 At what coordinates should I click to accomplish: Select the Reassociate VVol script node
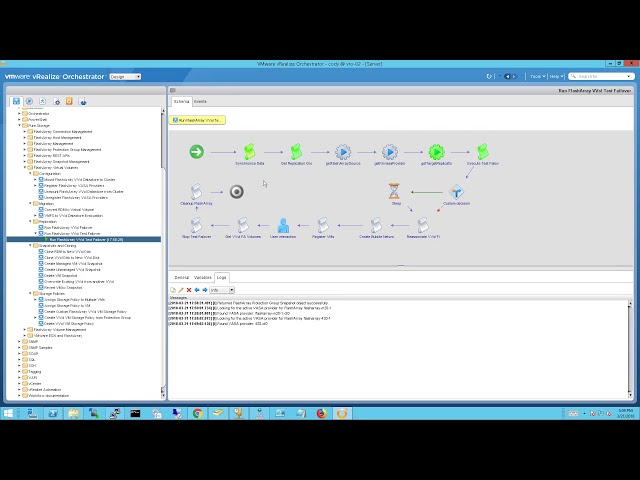tap(423, 225)
